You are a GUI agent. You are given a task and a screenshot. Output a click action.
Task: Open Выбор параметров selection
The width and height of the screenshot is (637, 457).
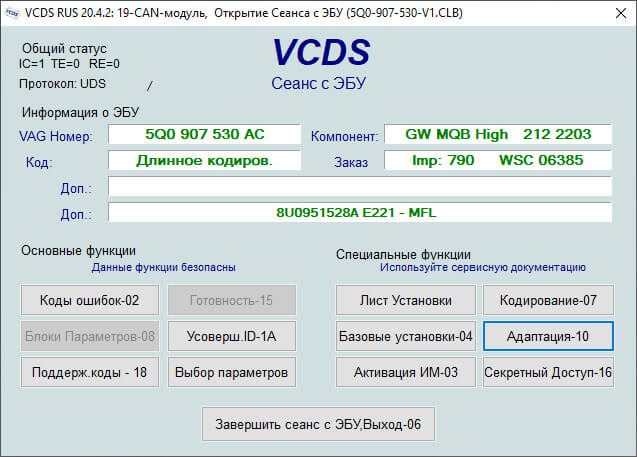coord(232,372)
